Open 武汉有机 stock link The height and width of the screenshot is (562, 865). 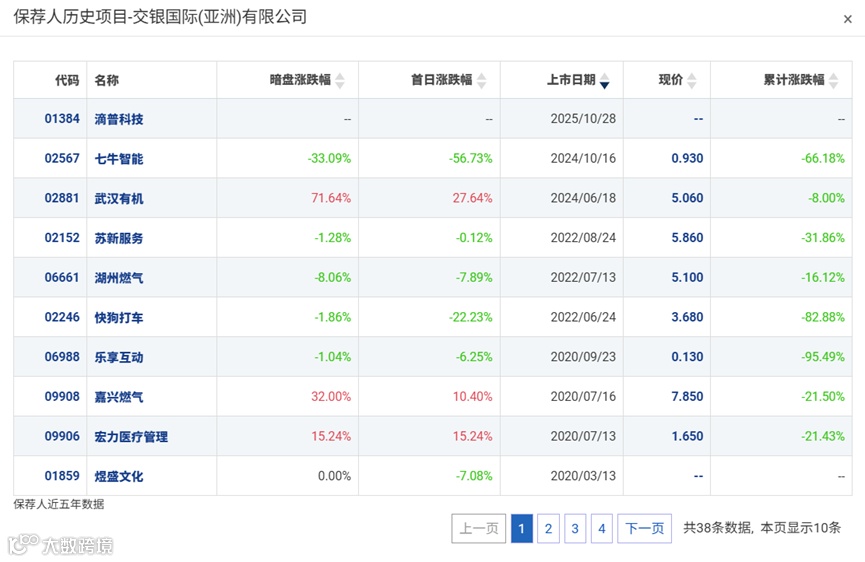pyautogui.click(x=119, y=199)
